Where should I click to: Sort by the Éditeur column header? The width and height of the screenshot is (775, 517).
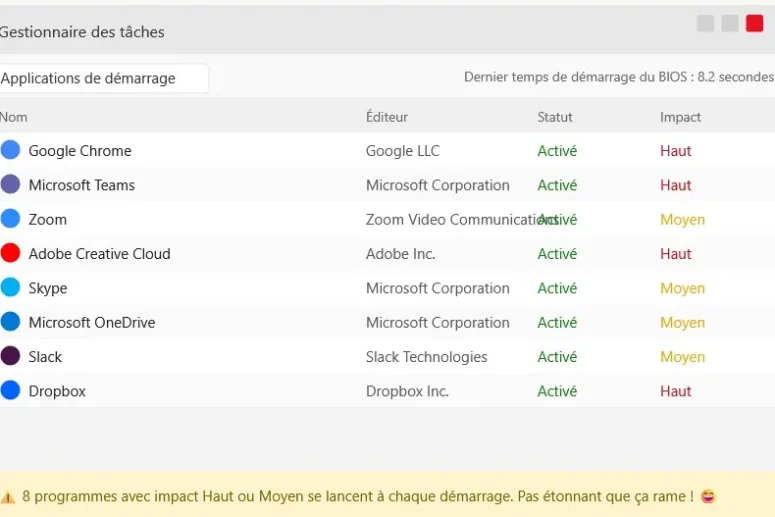click(x=387, y=117)
